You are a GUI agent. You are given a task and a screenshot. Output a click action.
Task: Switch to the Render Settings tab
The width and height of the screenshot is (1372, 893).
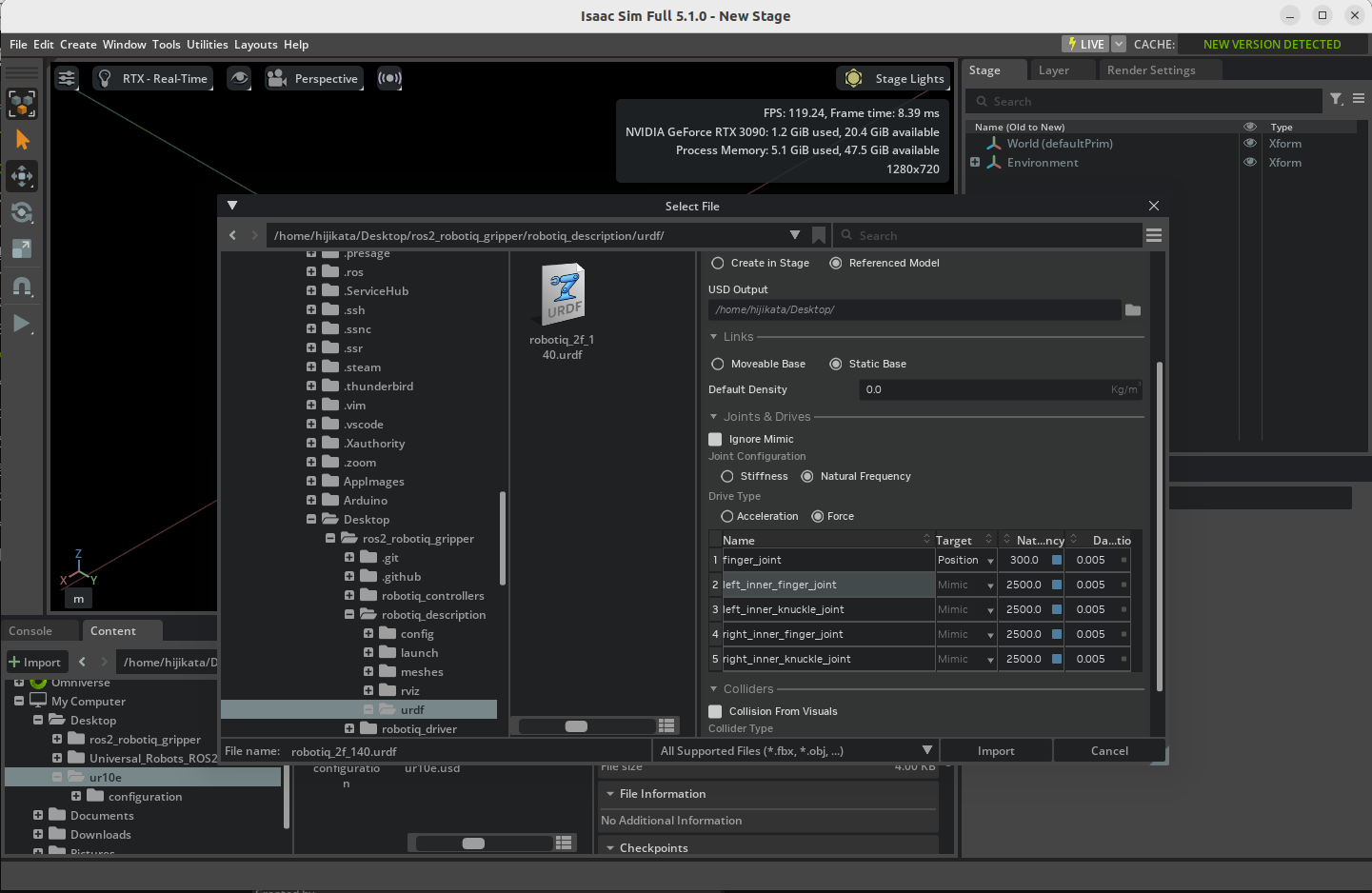tap(1149, 69)
